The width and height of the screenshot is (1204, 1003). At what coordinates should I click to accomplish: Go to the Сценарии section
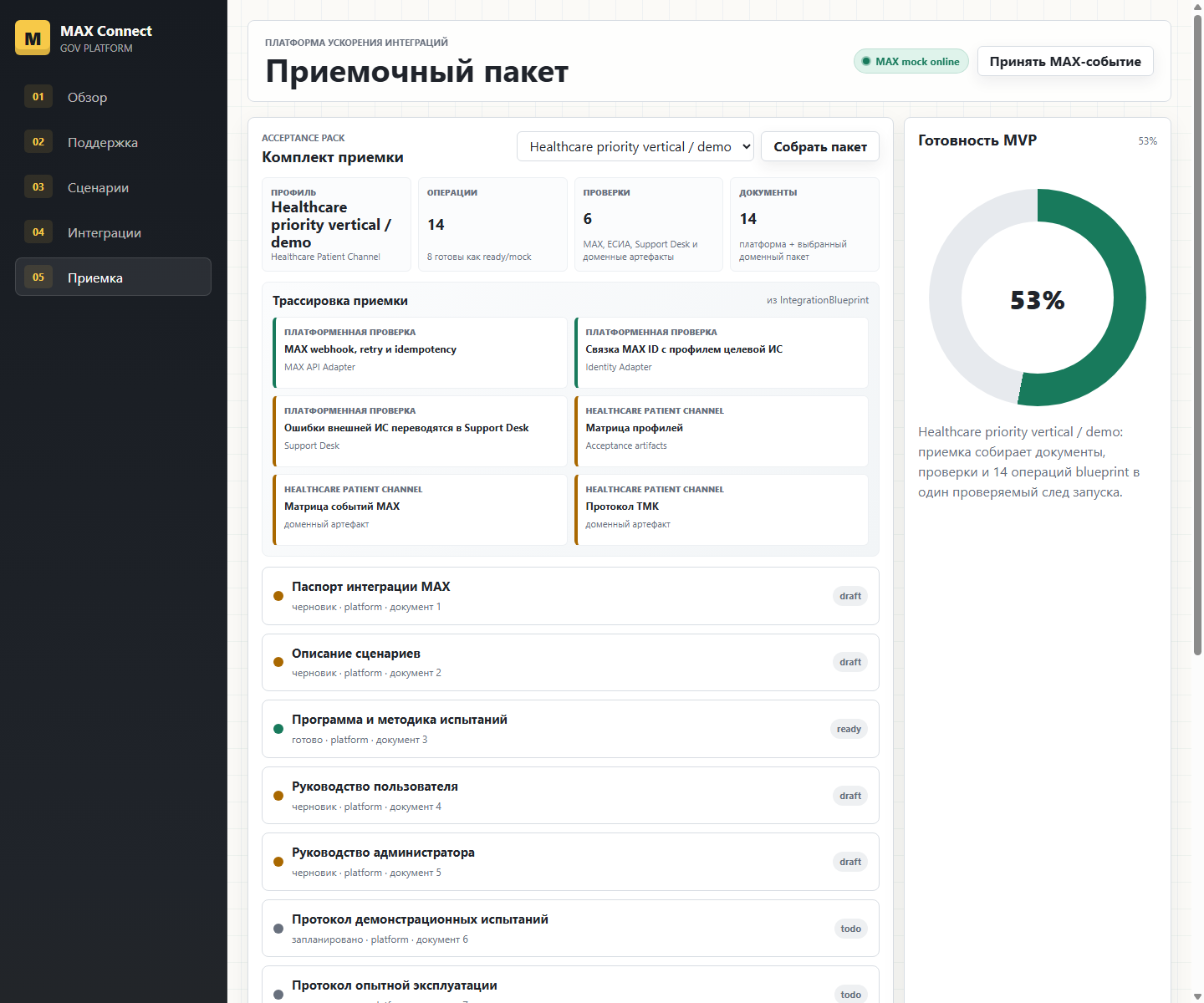[x=113, y=187]
